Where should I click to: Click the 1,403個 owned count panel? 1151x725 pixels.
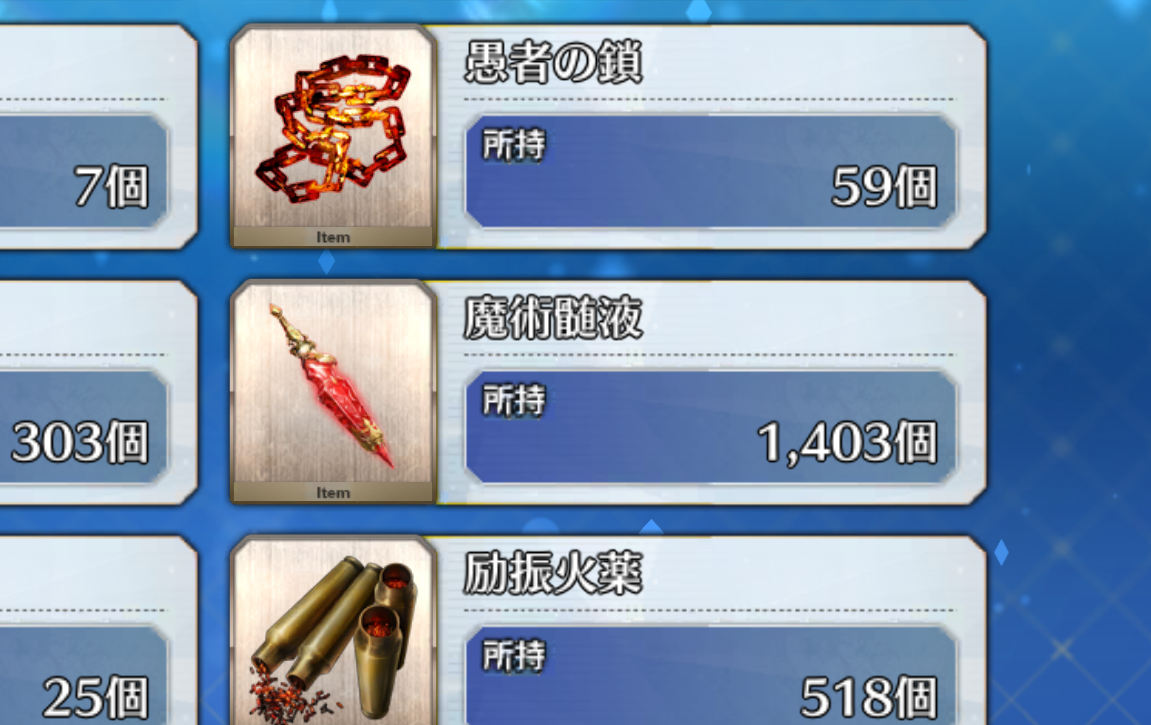711,426
